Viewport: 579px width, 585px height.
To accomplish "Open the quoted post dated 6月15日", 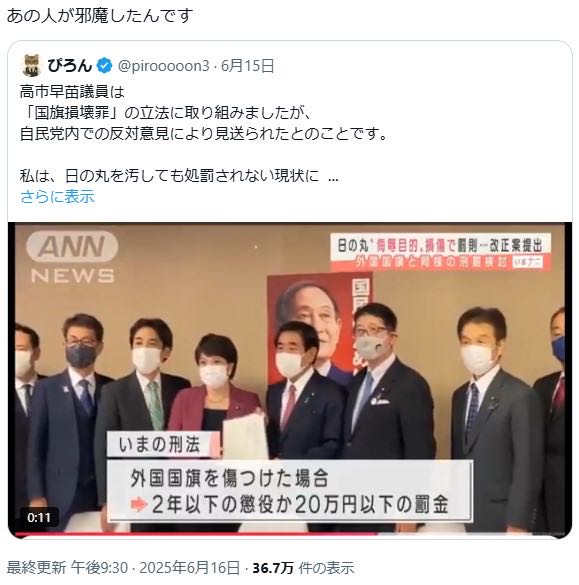I will (248, 66).
